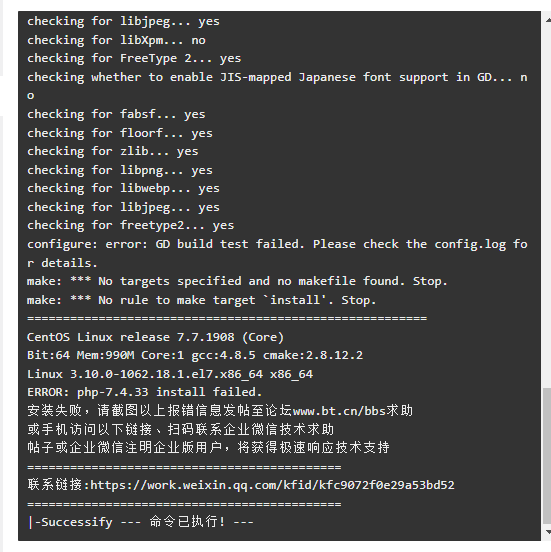The image size is (551, 552).
Task: Click the 'configure: error: GD build test failed' line
Action: pyautogui.click(x=277, y=253)
